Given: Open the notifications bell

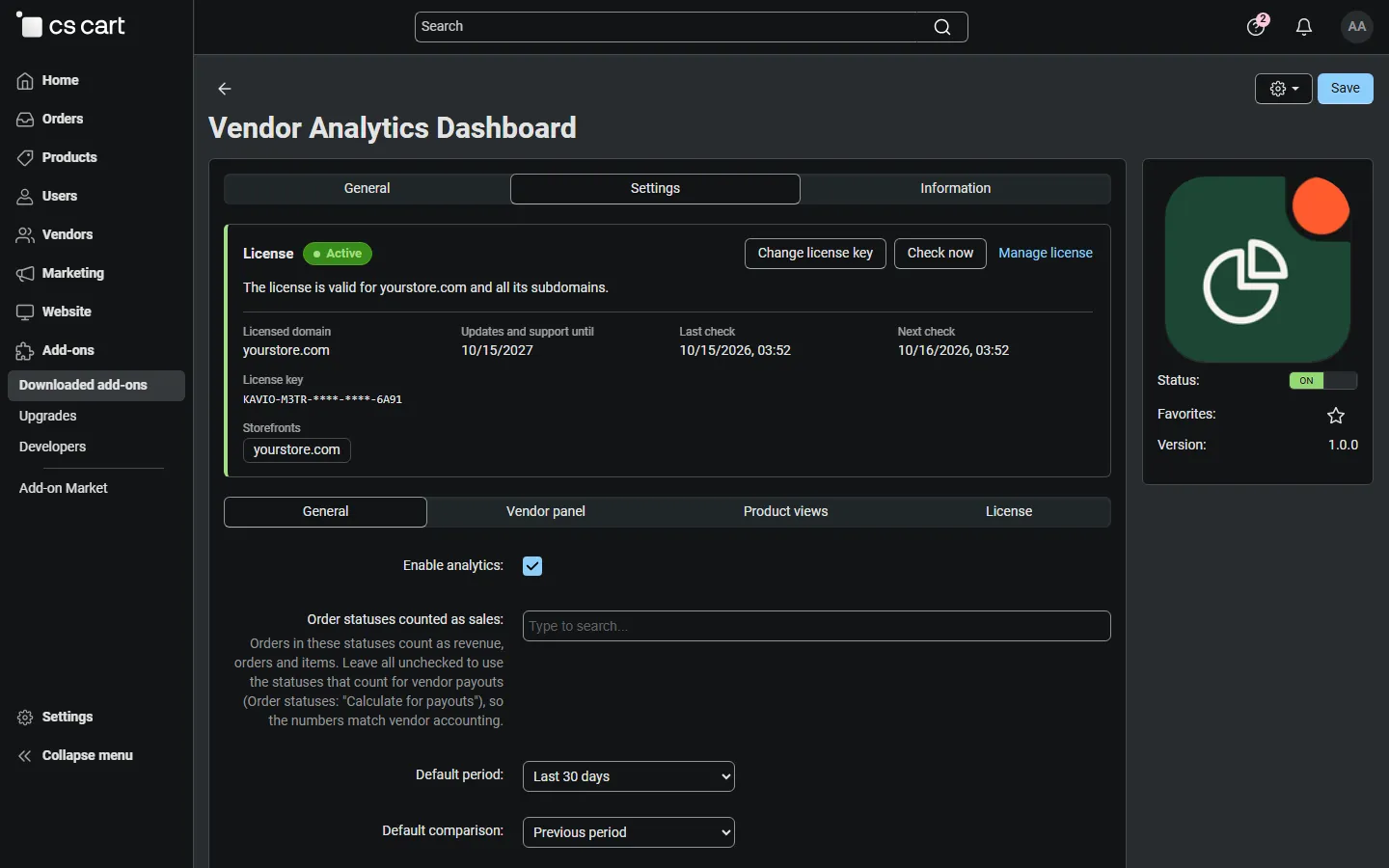Looking at the screenshot, I should click(1305, 27).
